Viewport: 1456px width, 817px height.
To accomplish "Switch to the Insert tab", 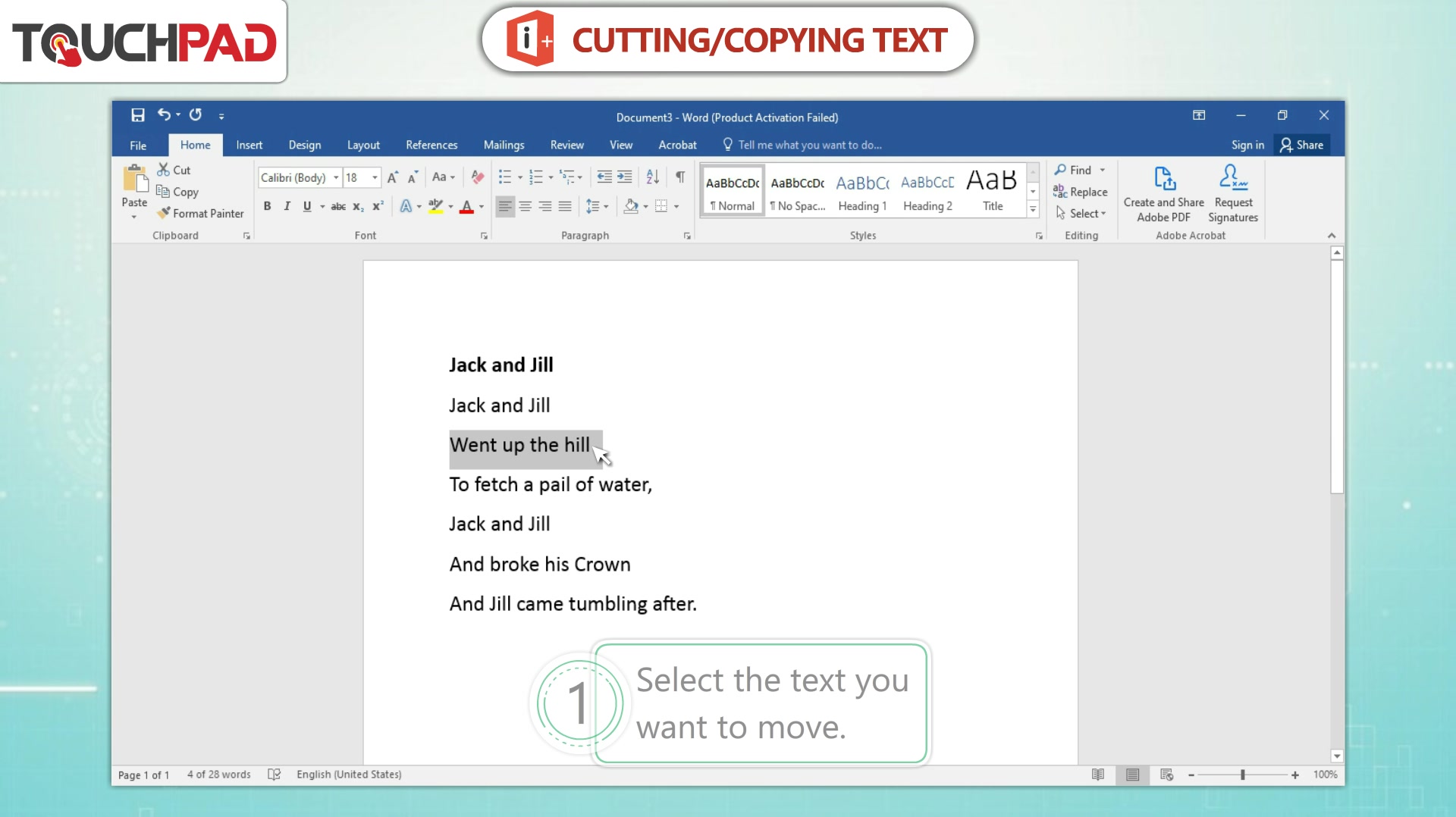I will click(x=249, y=145).
